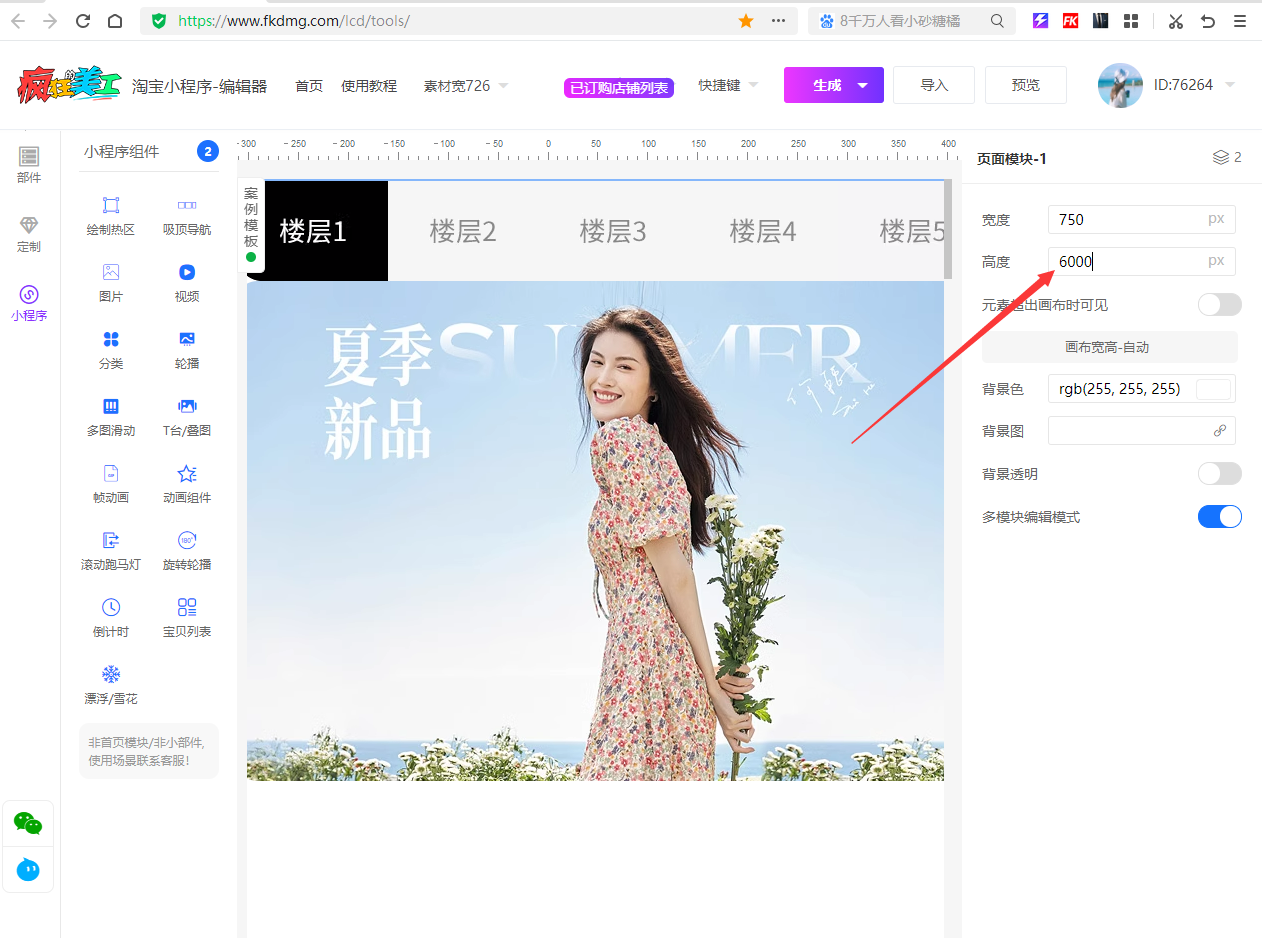
Task: Click the red FK extension icon
Action: tap(1071, 20)
